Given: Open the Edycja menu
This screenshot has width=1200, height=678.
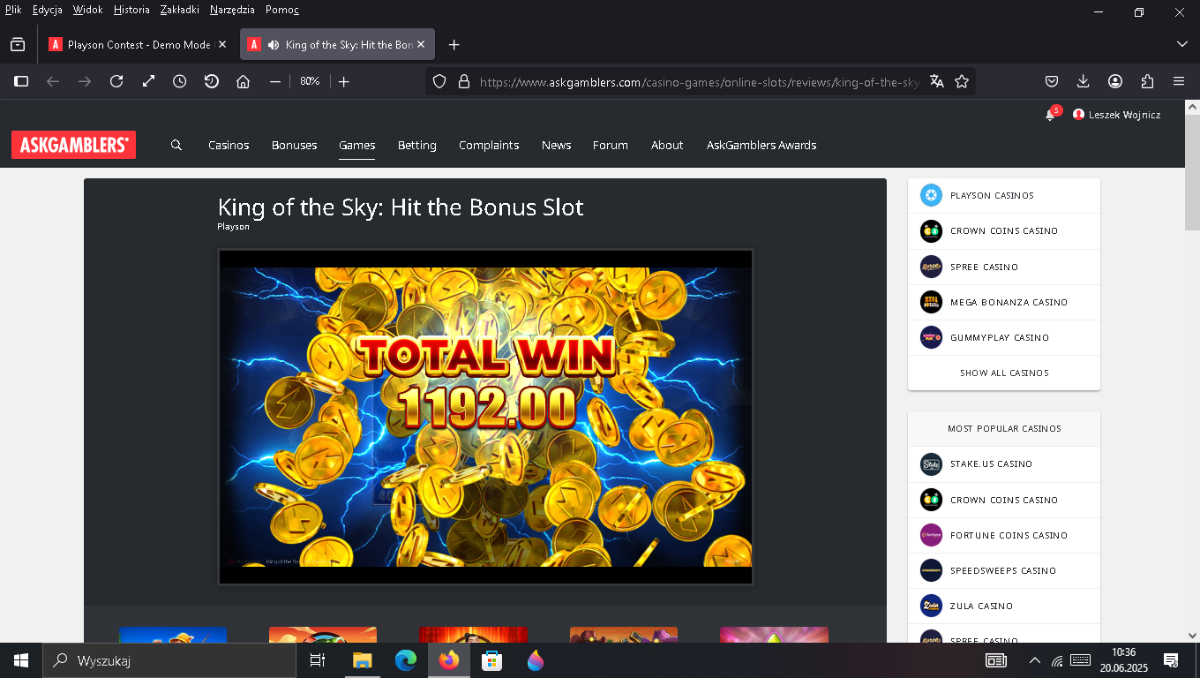Looking at the screenshot, I should [x=47, y=10].
